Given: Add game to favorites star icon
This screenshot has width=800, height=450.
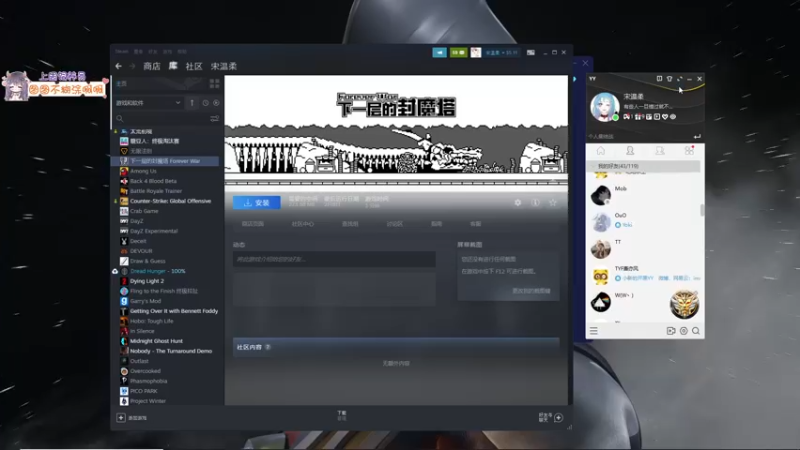Looking at the screenshot, I should pyautogui.click(x=553, y=203).
